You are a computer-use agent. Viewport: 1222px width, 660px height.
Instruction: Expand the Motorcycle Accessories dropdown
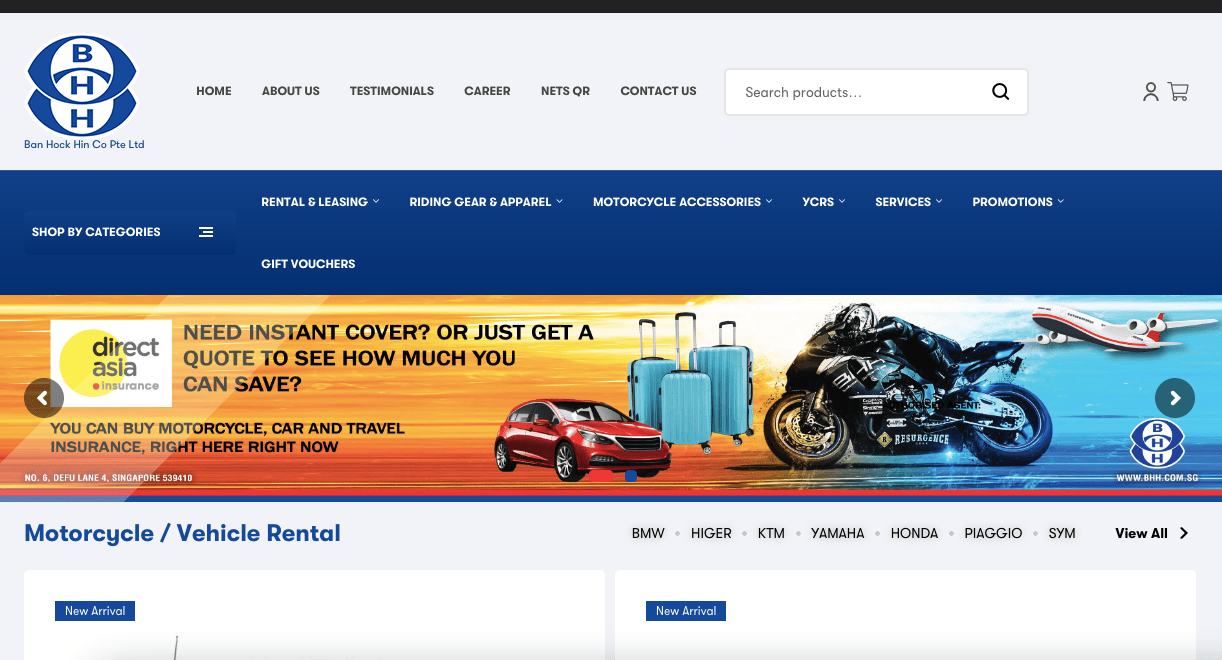click(x=683, y=202)
